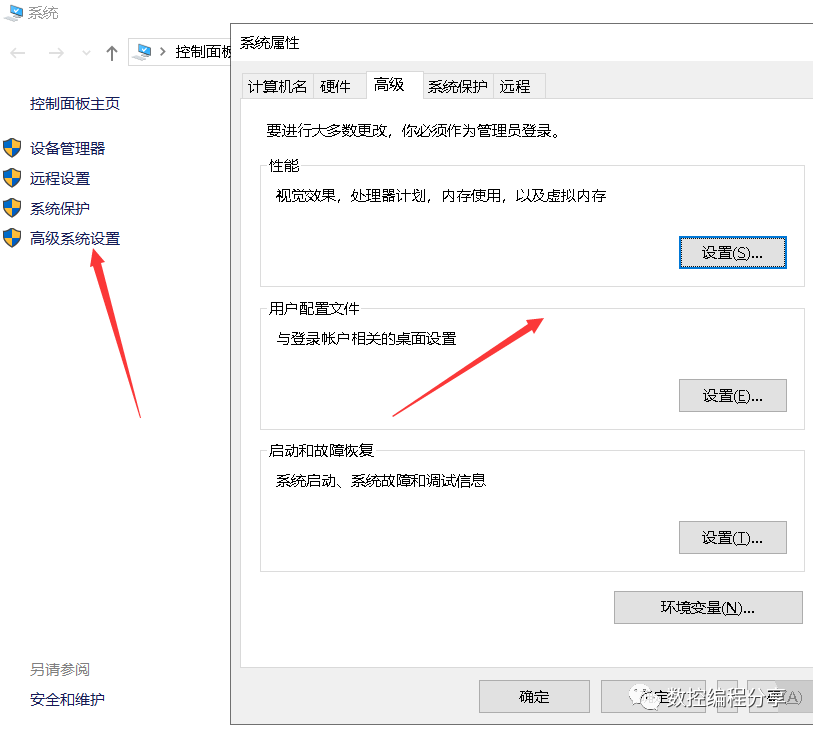The height and width of the screenshot is (734, 813).
Task: Open the 远程 tab
Action: [518, 86]
